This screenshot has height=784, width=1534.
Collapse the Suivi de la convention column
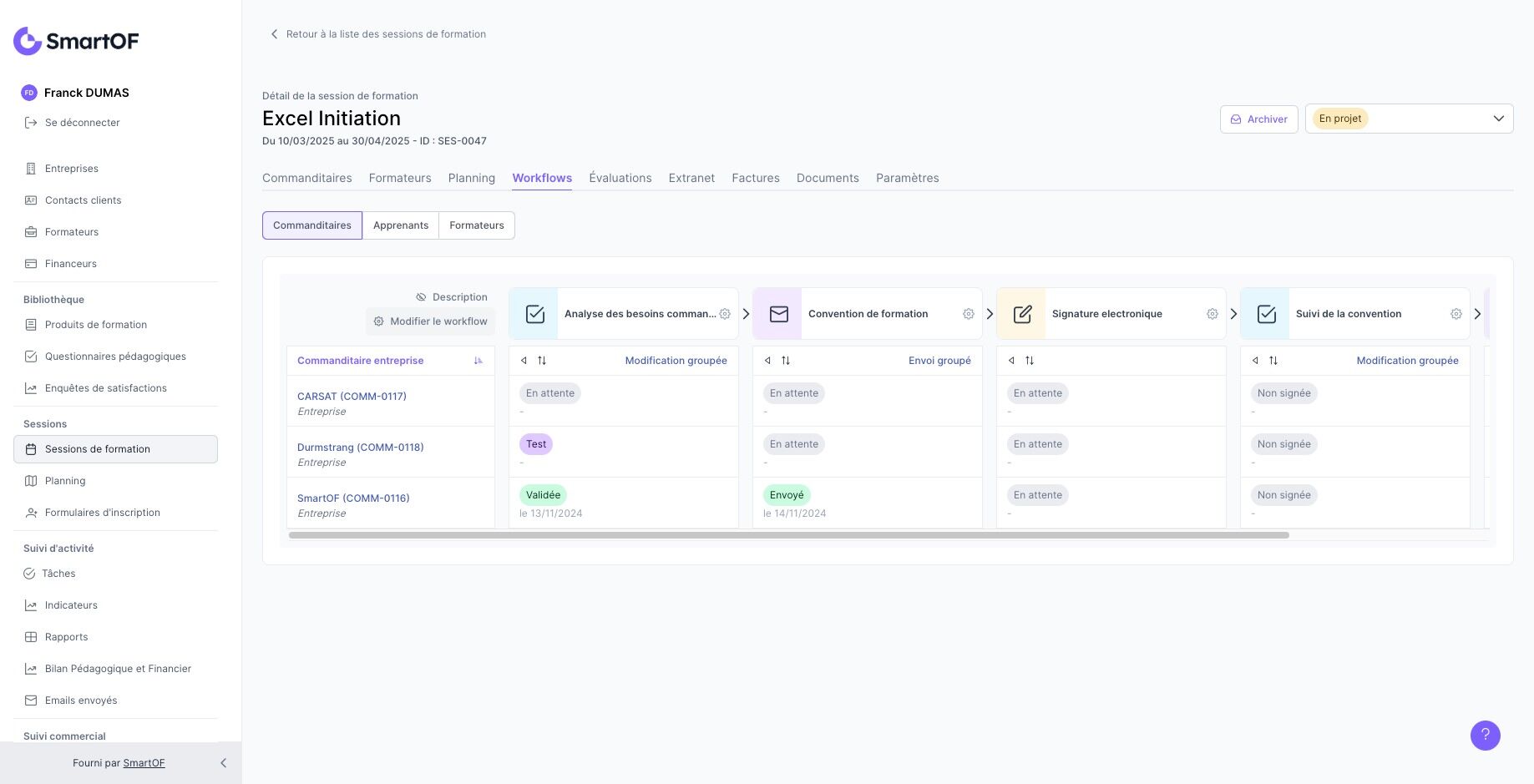1255,361
